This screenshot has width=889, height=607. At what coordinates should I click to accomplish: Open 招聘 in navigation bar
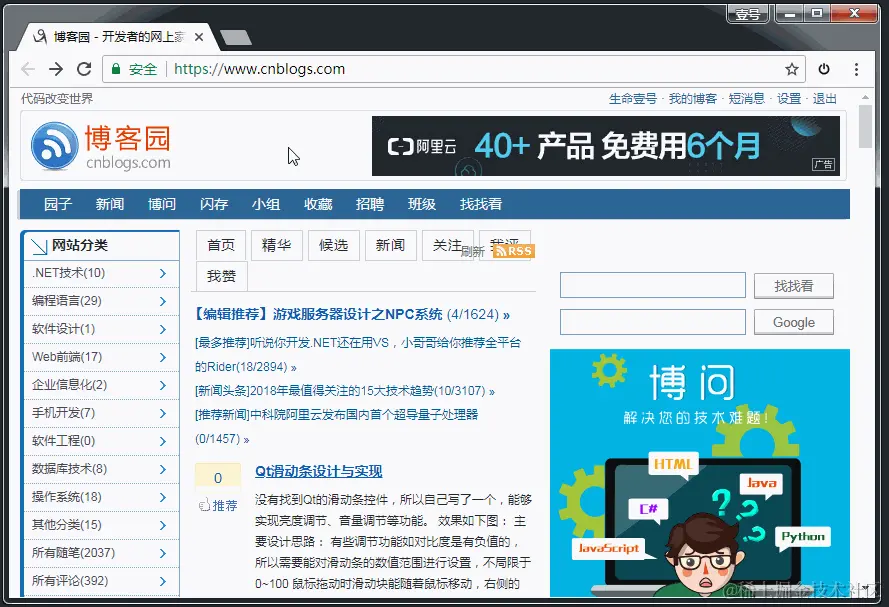click(370, 204)
